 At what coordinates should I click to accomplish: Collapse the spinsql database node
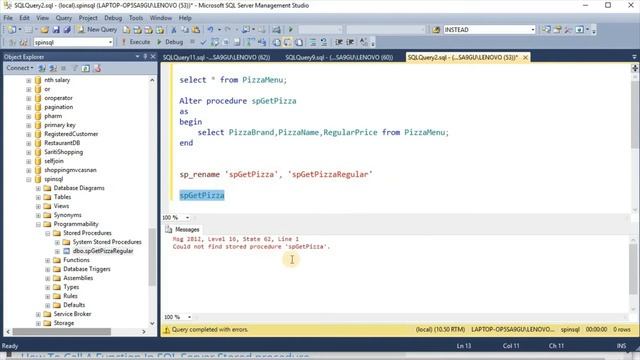coord(29,179)
